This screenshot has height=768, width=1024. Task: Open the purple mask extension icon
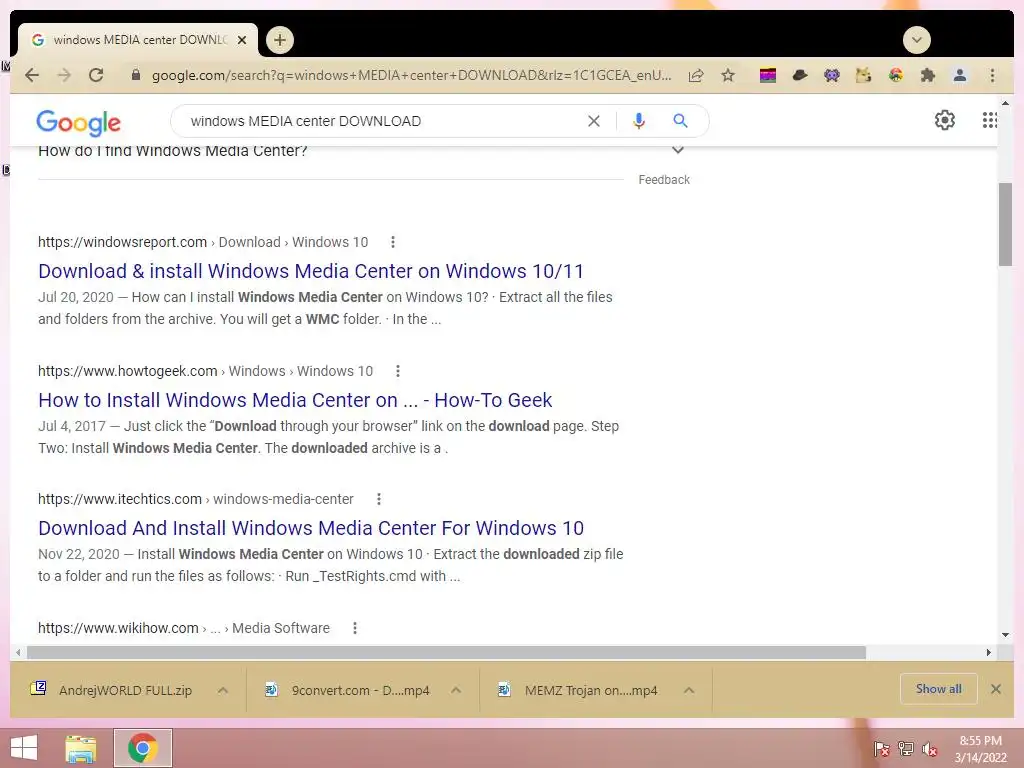click(x=831, y=75)
